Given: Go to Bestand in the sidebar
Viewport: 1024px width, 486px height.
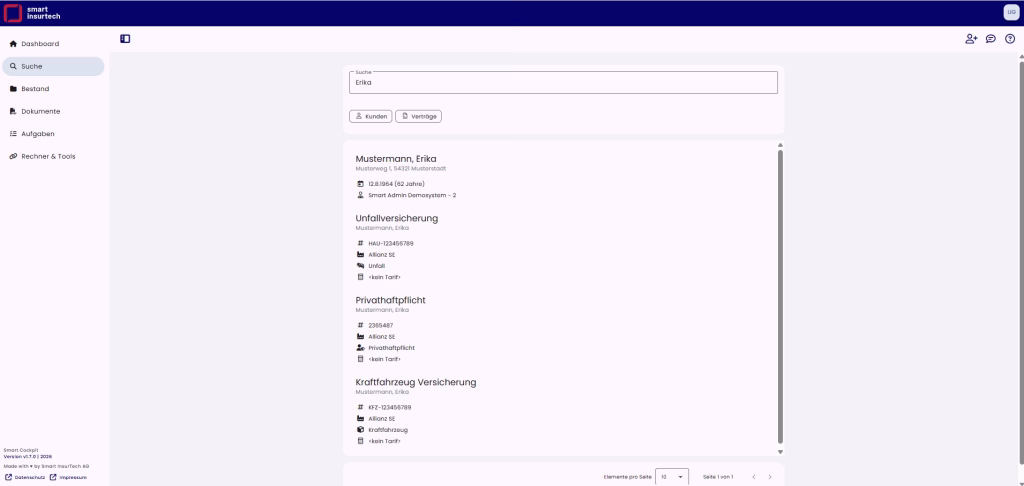Looking at the screenshot, I should pos(35,89).
